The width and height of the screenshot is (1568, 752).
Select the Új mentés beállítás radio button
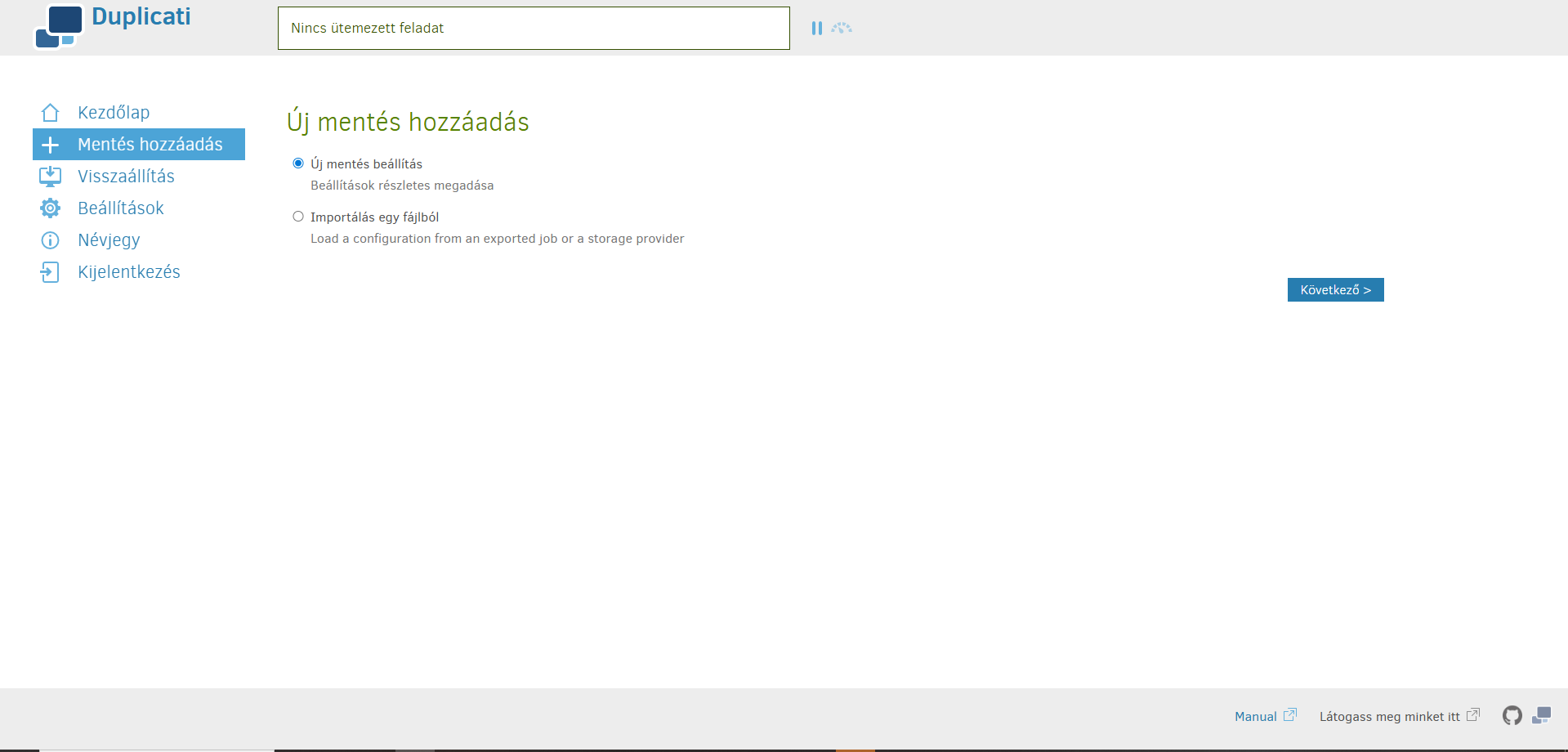point(298,163)
